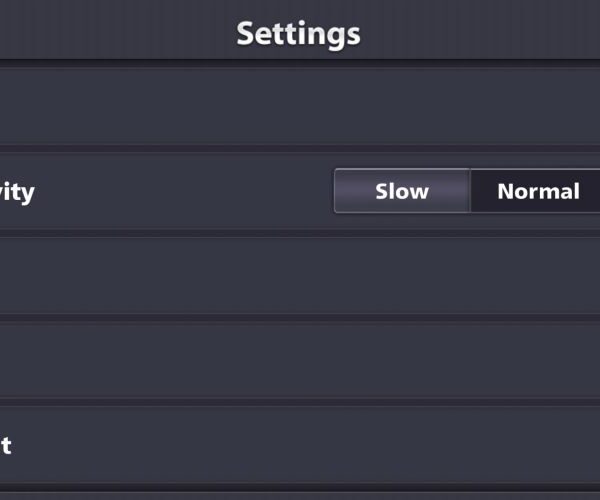Set the speed option to Slow
The width and height of the screenshot is (600, 500).
(x=401, y=191)
